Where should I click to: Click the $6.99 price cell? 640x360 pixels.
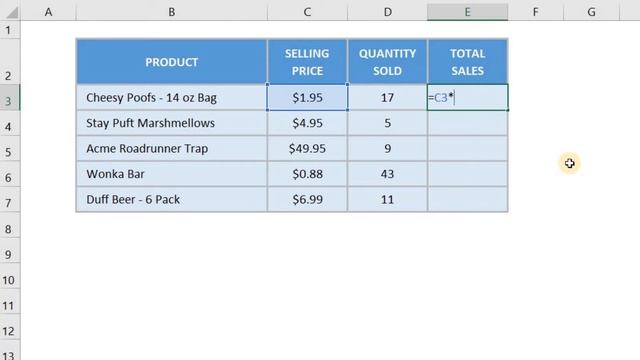pos(307,199)
